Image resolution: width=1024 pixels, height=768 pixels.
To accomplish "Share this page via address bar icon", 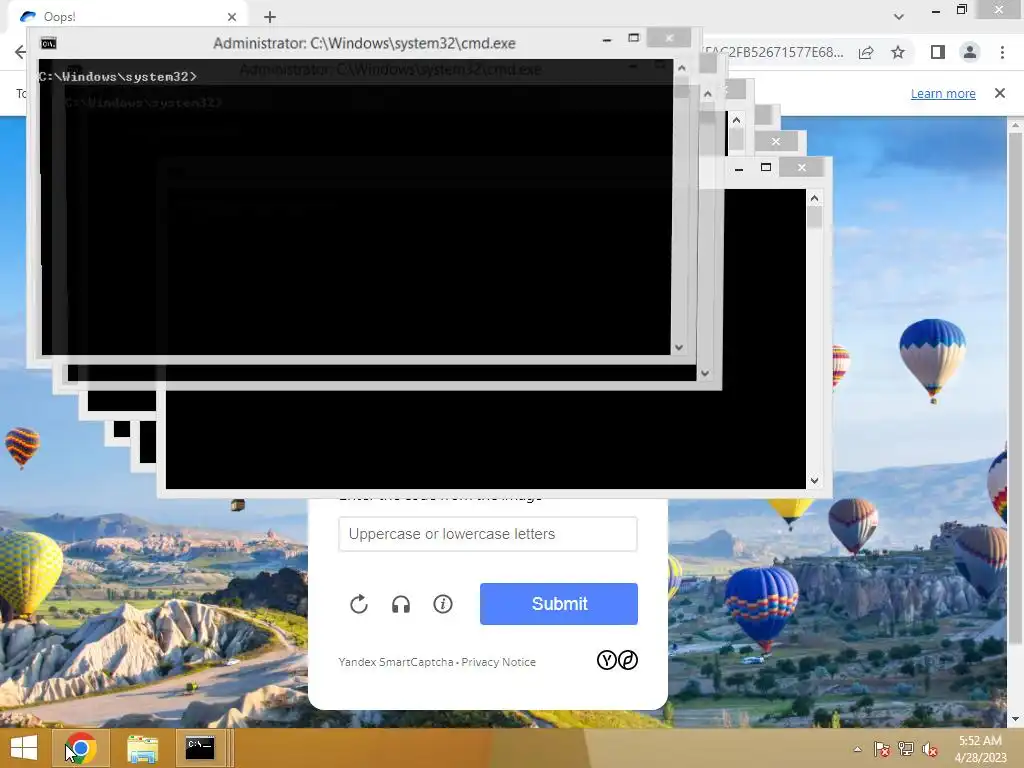I will point(866,52).
